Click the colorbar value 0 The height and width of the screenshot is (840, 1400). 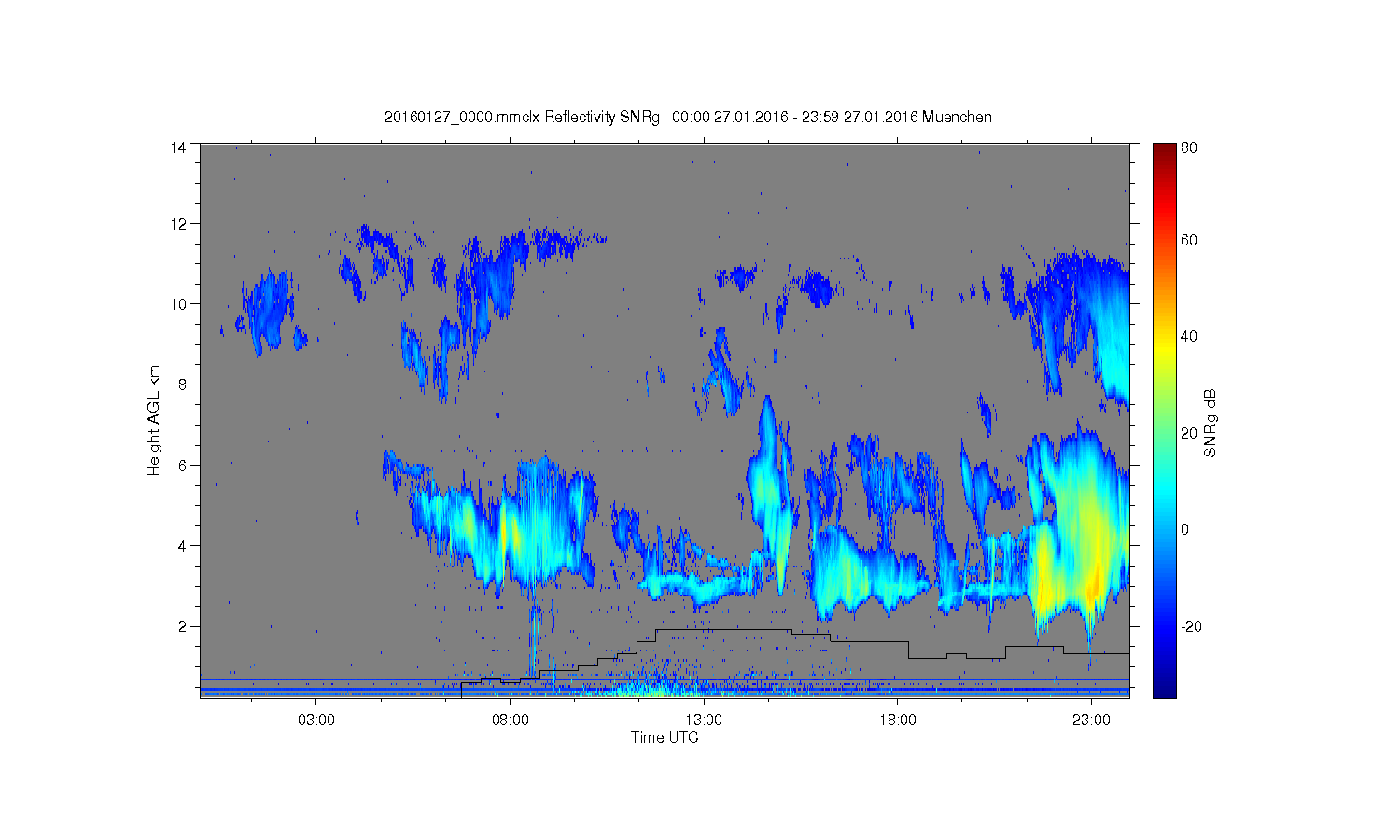1185,530
